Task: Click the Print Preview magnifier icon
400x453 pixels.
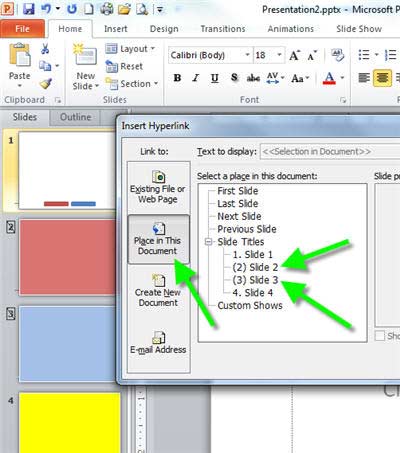Action: 142,9
